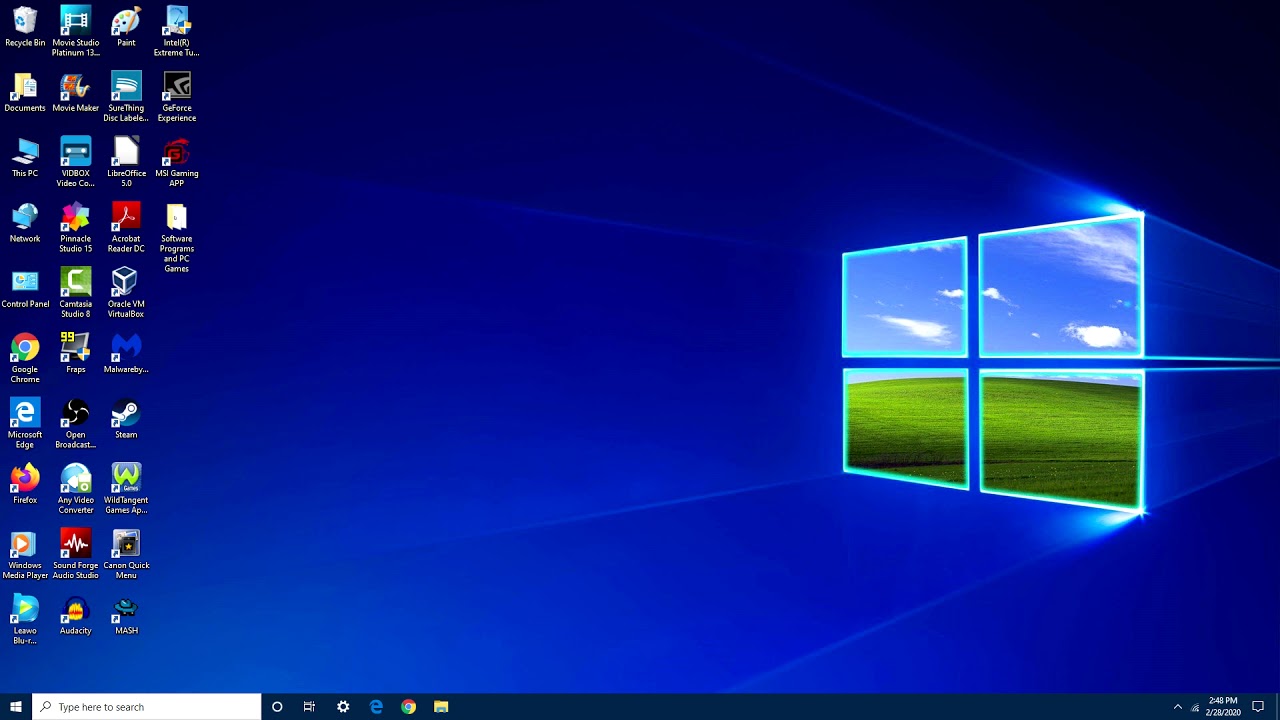This screenshot has height=720, width=1280.
Task: Select Movie Studio Platinum 13 icon
Action: 75,31
